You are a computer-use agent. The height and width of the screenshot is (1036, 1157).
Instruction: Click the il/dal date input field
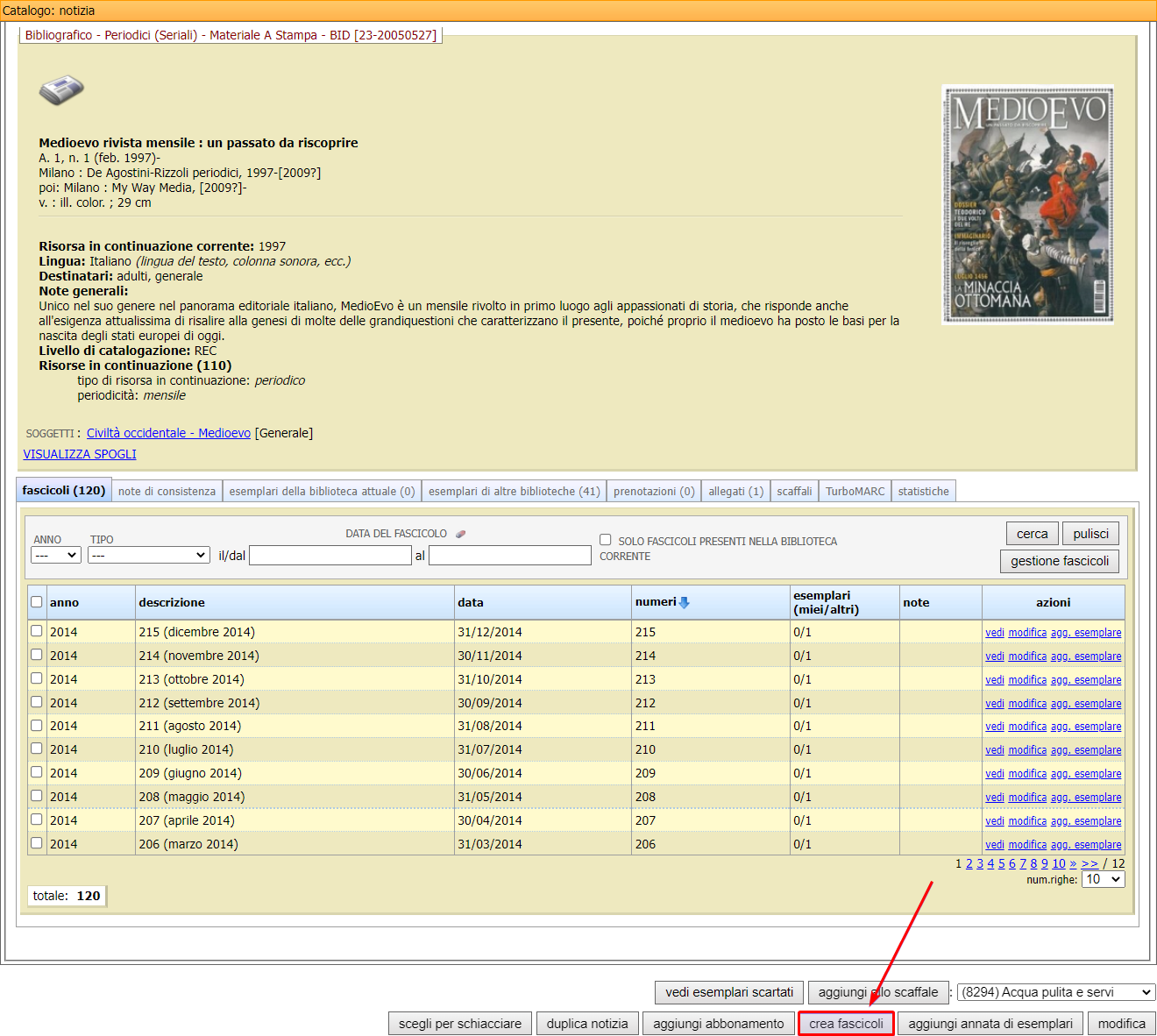coord(330,555)
